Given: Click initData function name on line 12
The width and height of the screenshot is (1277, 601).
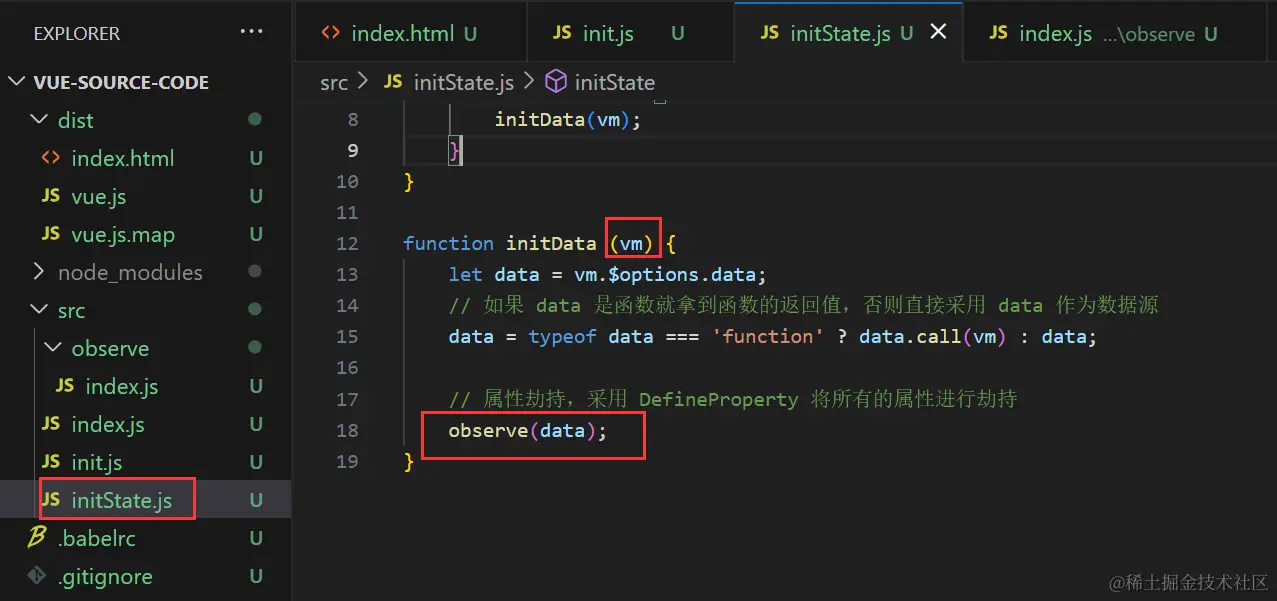Looking at the screenshot, I should pos(551,243).
